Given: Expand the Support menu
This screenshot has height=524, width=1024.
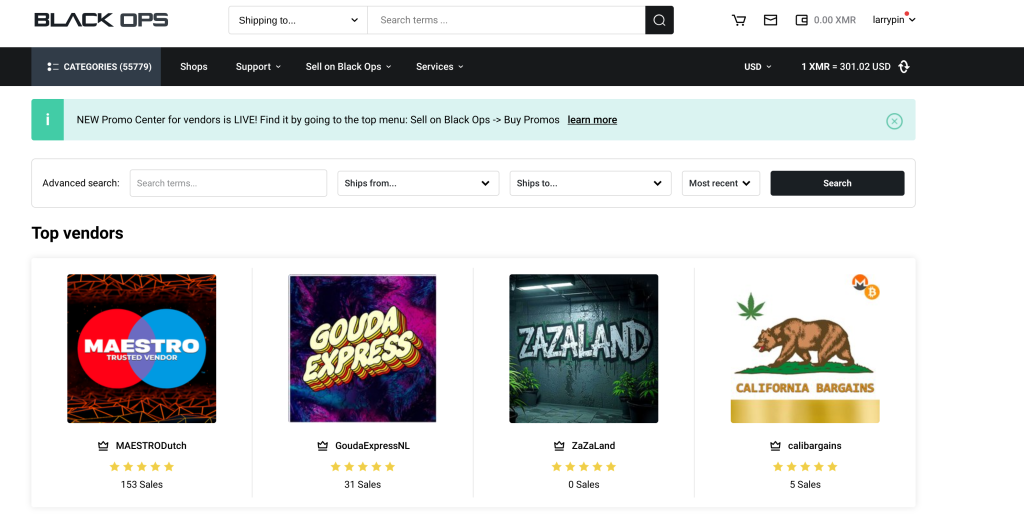Looking at the screenshot, I should (x=258, y=67).
